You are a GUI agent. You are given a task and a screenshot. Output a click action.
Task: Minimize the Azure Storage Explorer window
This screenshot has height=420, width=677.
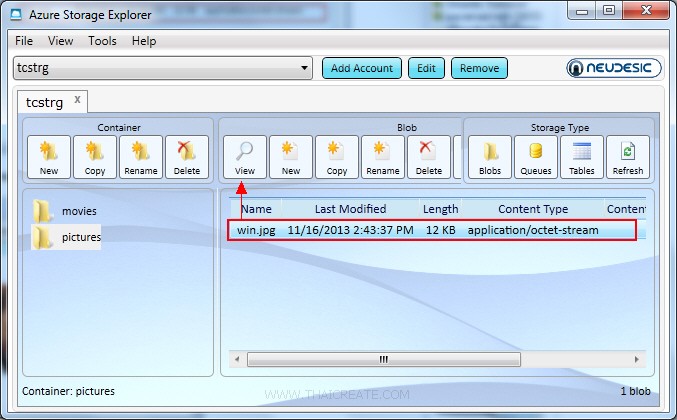(582, 10)
